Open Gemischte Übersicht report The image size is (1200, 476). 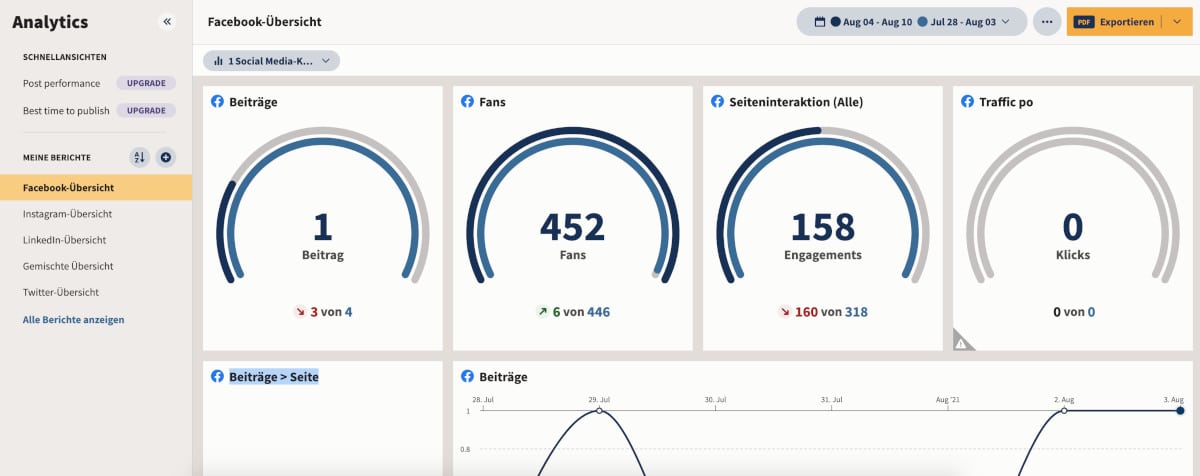[68, 266]
